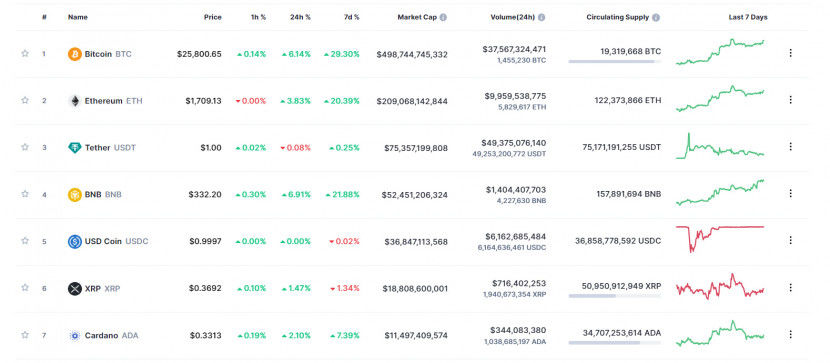This screenshot has height=363, width=830.
Task: Open the three-dot menu for Bitcoin
Action: (x=790, y=53)
